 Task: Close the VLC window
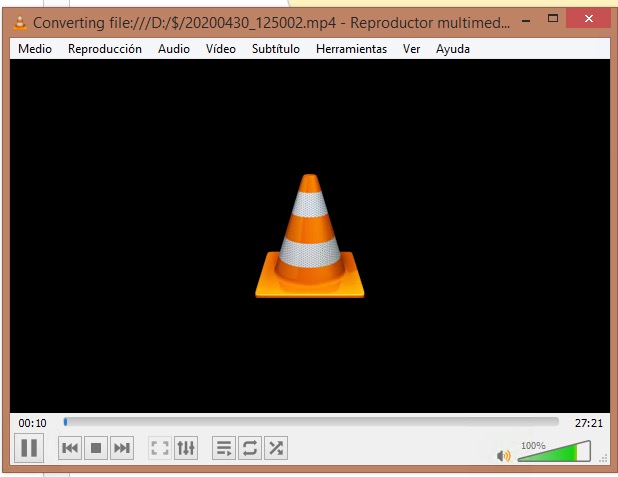(x=589, y=18)
